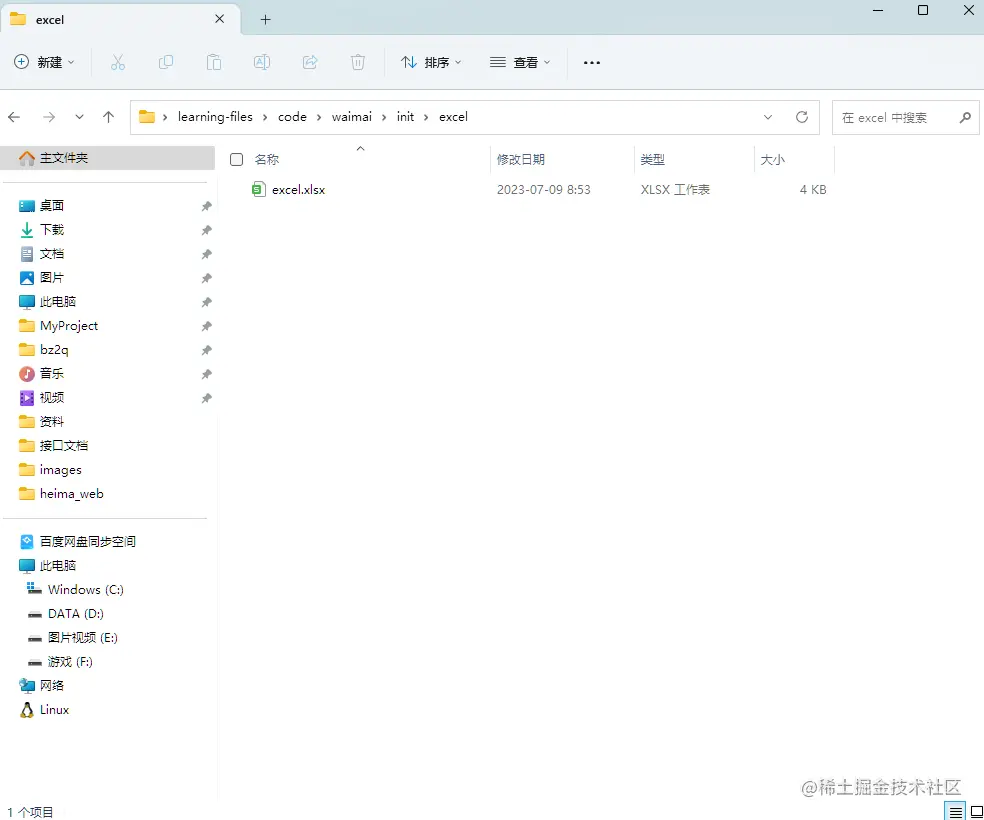Refresh the current folder
The width and height of the screenshot is (984, 820).
click(x=801, y=117)
